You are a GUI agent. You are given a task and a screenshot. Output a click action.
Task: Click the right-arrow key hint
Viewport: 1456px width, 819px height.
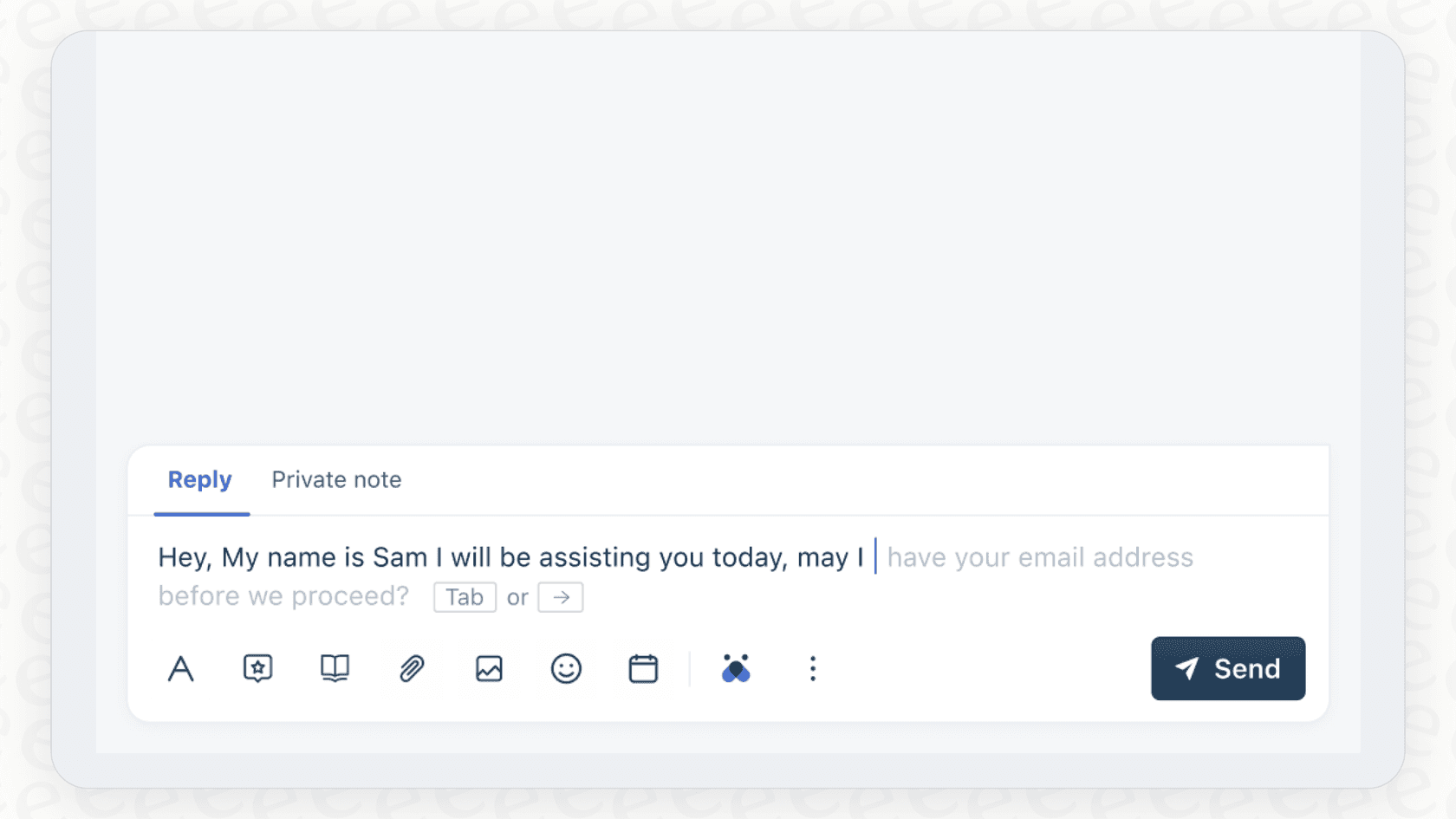[560, 596]
